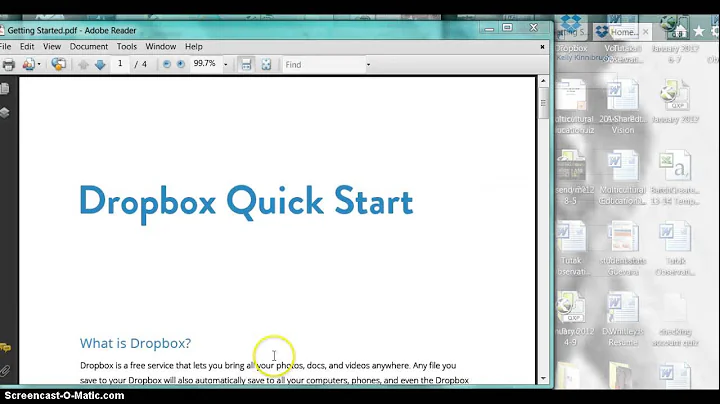Screen dimensions: 720x404
Task: Expand the collaborate icon dropdown arrow
Action: 39,65
